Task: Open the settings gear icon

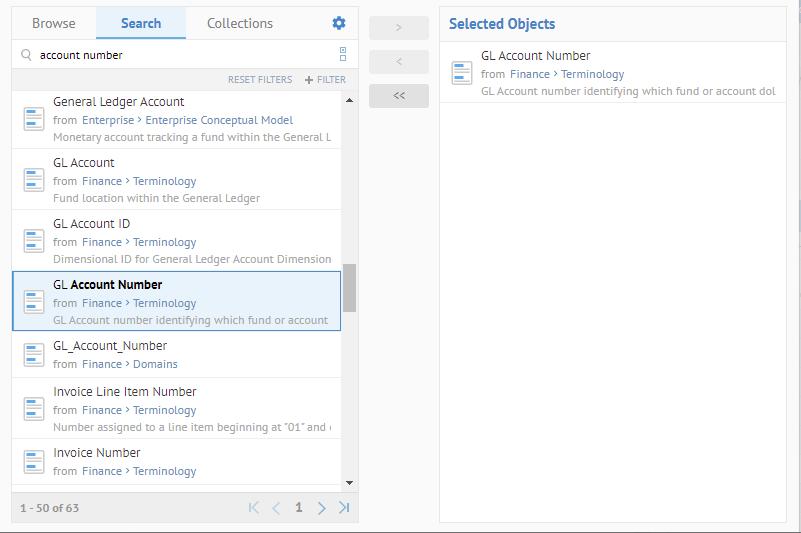Action: 339,23
